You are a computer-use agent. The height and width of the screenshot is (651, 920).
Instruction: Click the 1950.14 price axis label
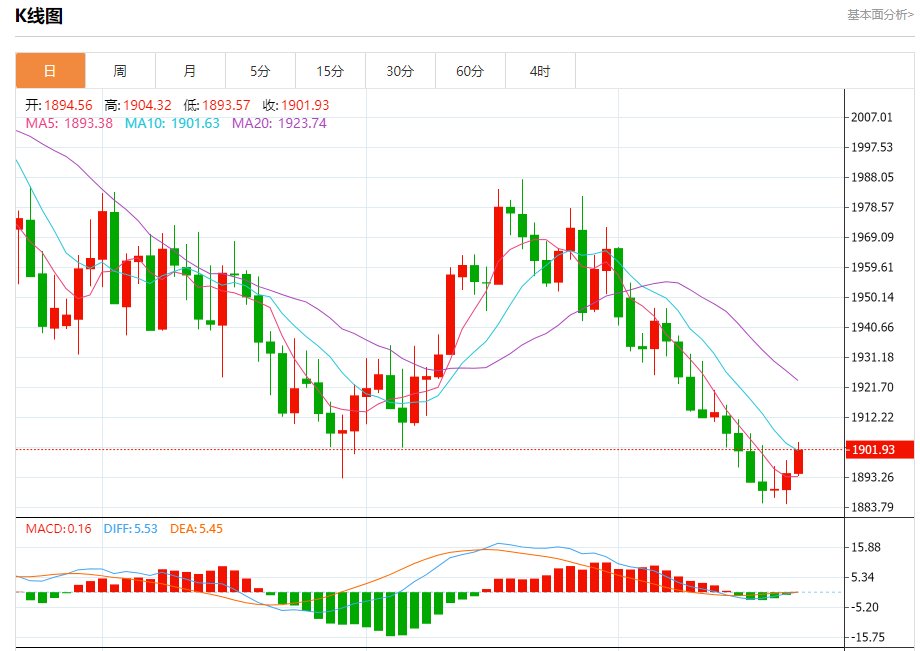[x=872, y=297]
